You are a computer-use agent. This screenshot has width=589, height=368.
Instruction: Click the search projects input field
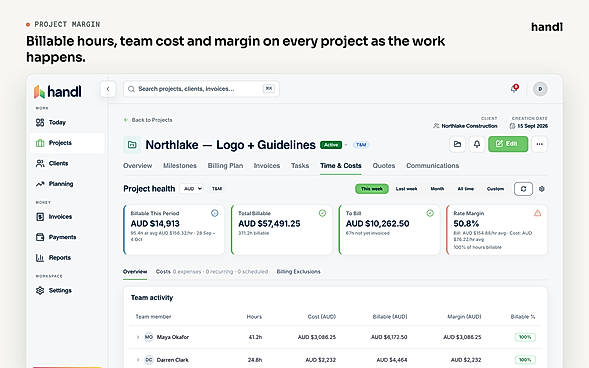coord(201,89)
